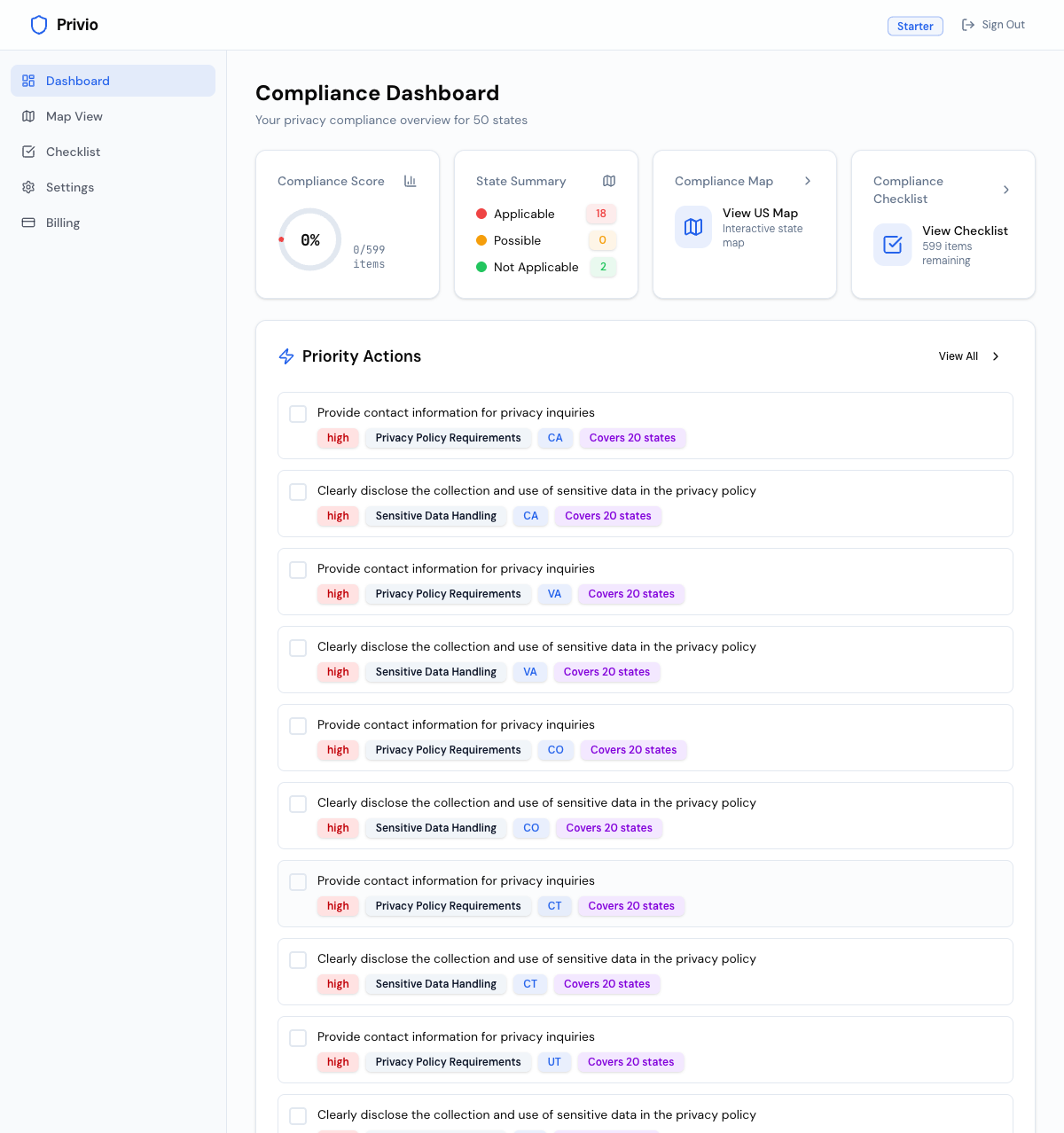Click the State Summary card title
Image resolution: width=1064 pixels, height=1133 pixels.
tap(520, 181)
